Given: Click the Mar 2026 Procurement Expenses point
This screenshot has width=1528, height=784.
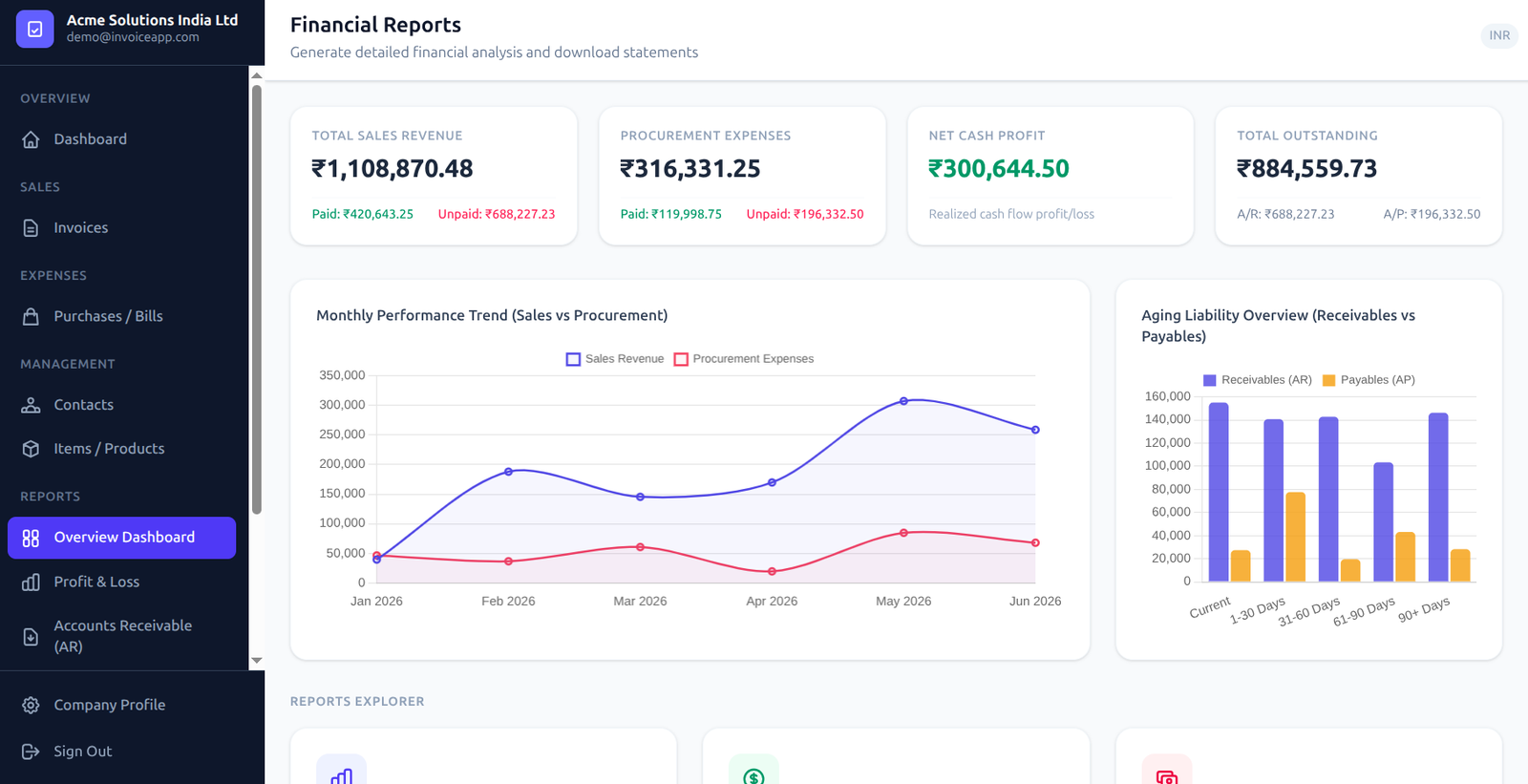Looking at the screenshot, I should click(x=640, y=547).
